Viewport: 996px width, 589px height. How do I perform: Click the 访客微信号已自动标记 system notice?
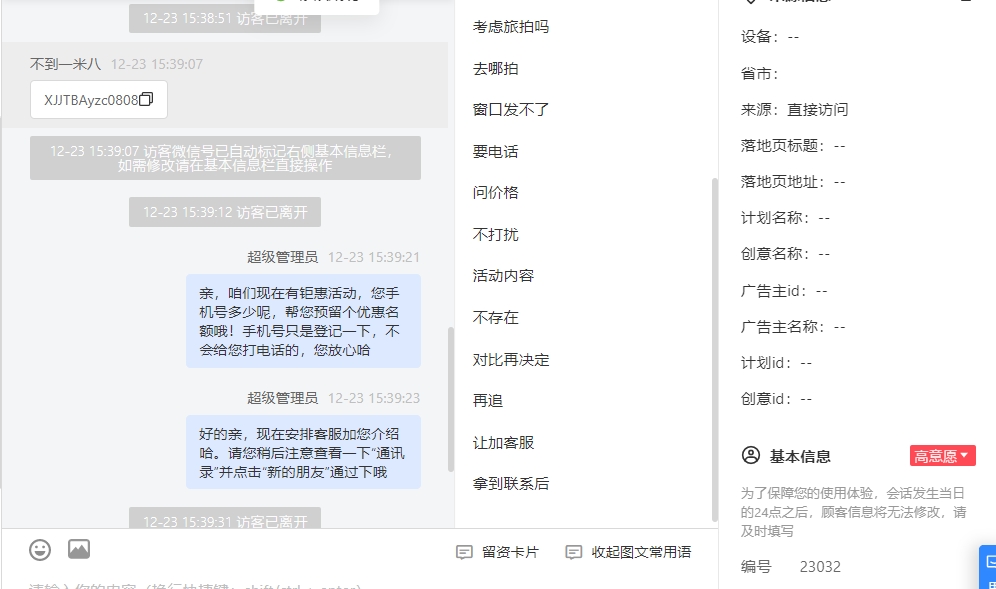pos(225,158)
